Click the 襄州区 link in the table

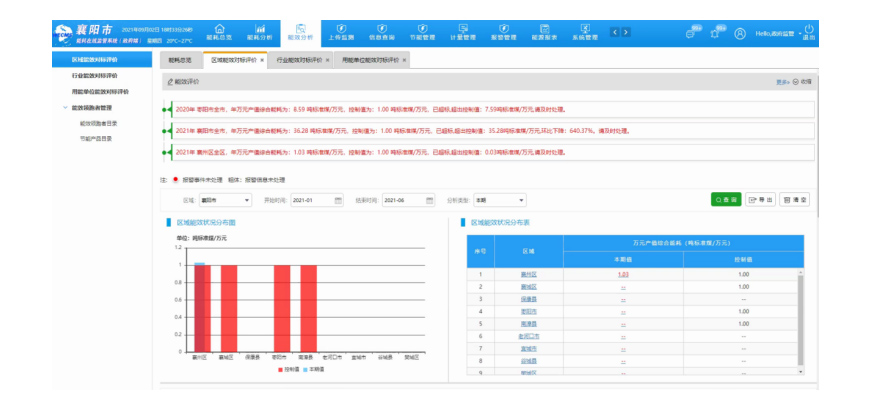pyautogui.click(x=529, y=273)
